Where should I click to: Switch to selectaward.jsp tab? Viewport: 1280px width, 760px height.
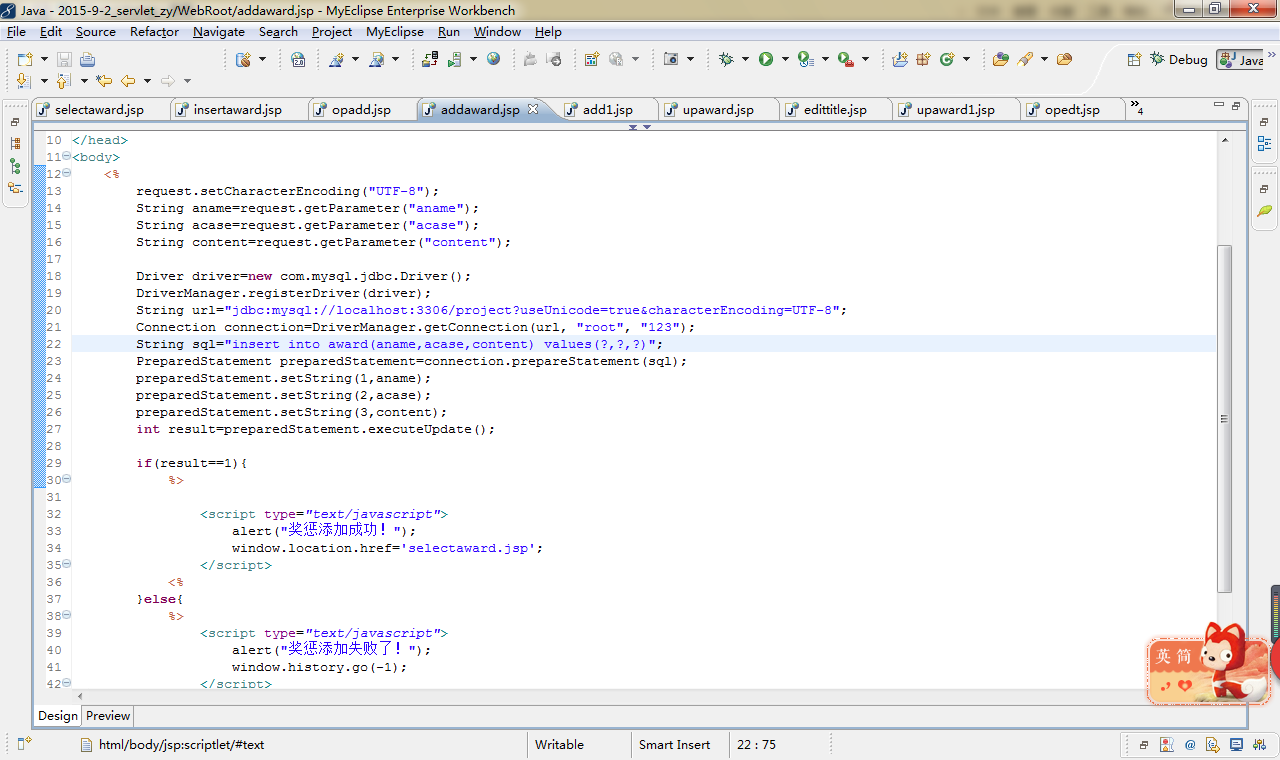[x=99, y=110]
